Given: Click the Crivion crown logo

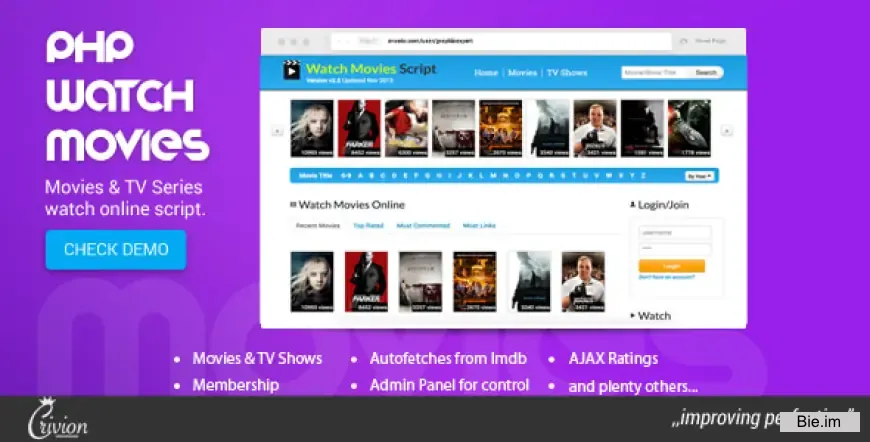Looking at the screenshot, I should click(57, 419).
